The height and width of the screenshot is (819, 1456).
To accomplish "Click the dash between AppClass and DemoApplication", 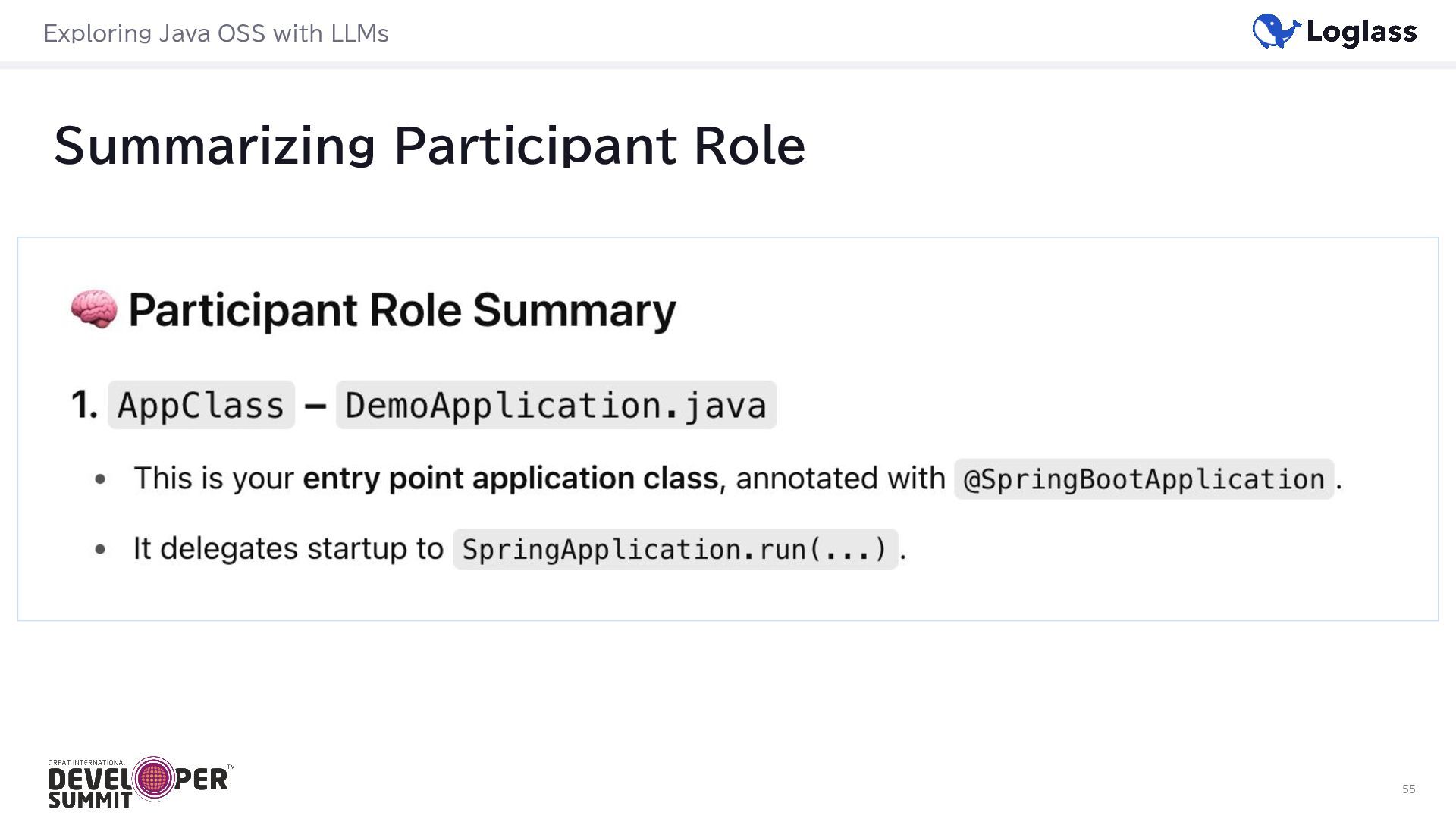I will click(315, 406).
